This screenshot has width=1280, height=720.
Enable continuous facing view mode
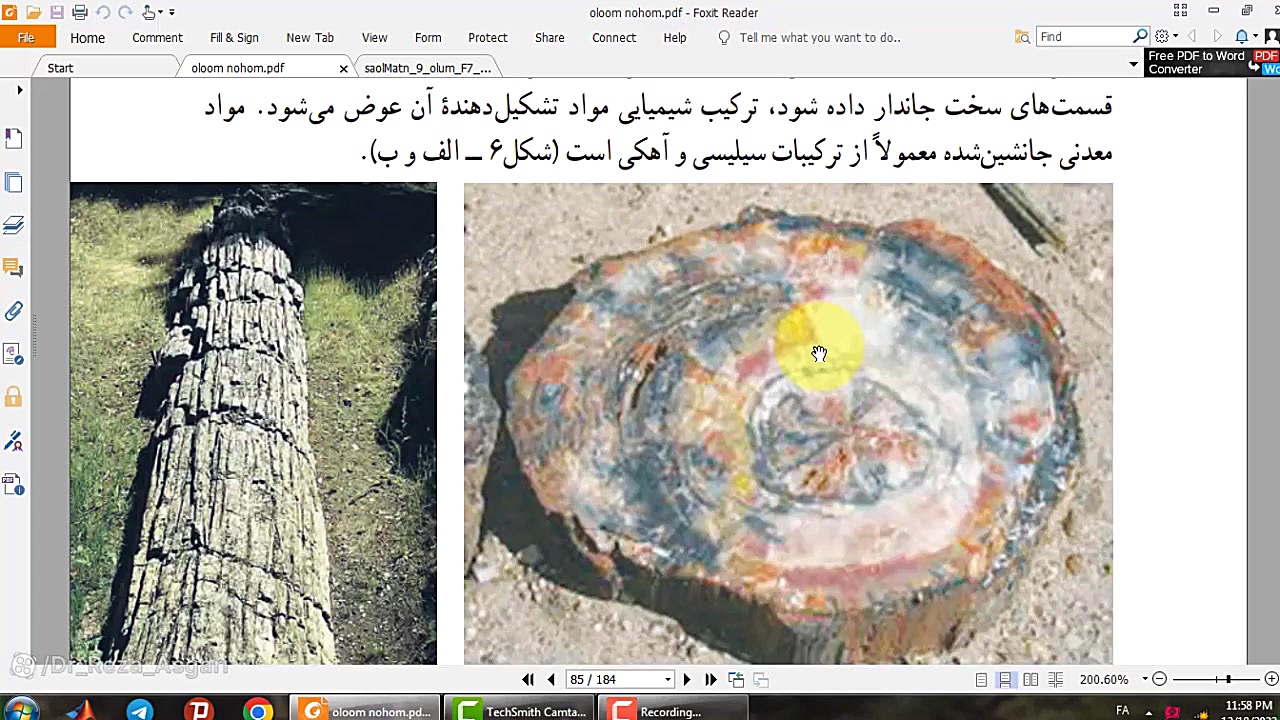tap(1055, 679)
